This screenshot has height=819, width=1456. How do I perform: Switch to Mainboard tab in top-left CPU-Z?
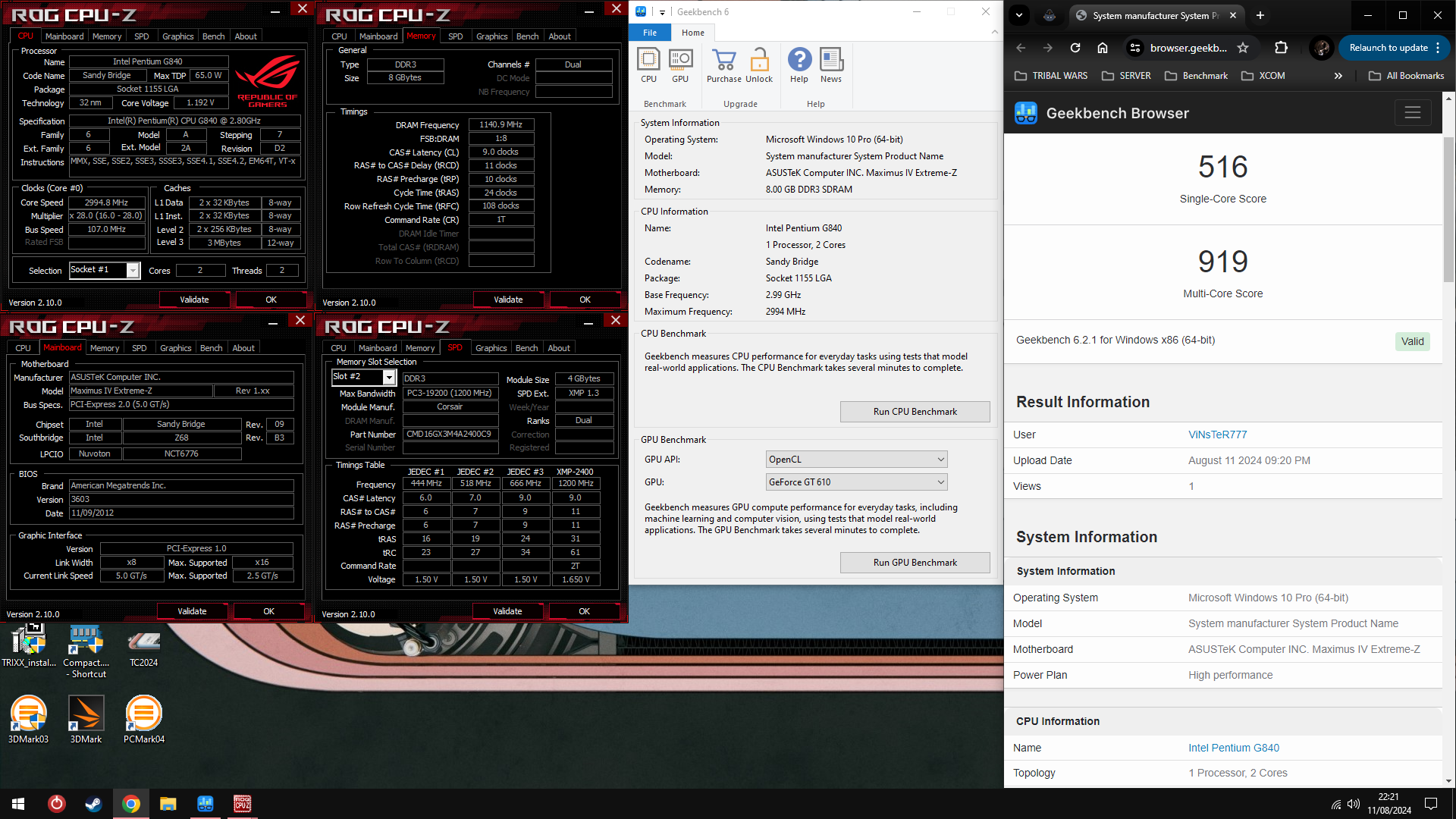click(x=64, y=36)
